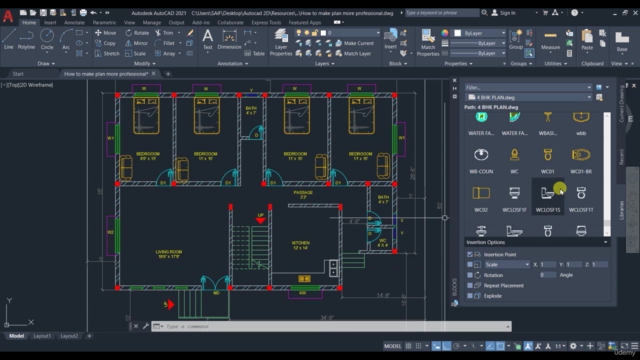This screenshot has height=360, width=640.
Task: Expand the Modify panel
Action: (145, 63)
